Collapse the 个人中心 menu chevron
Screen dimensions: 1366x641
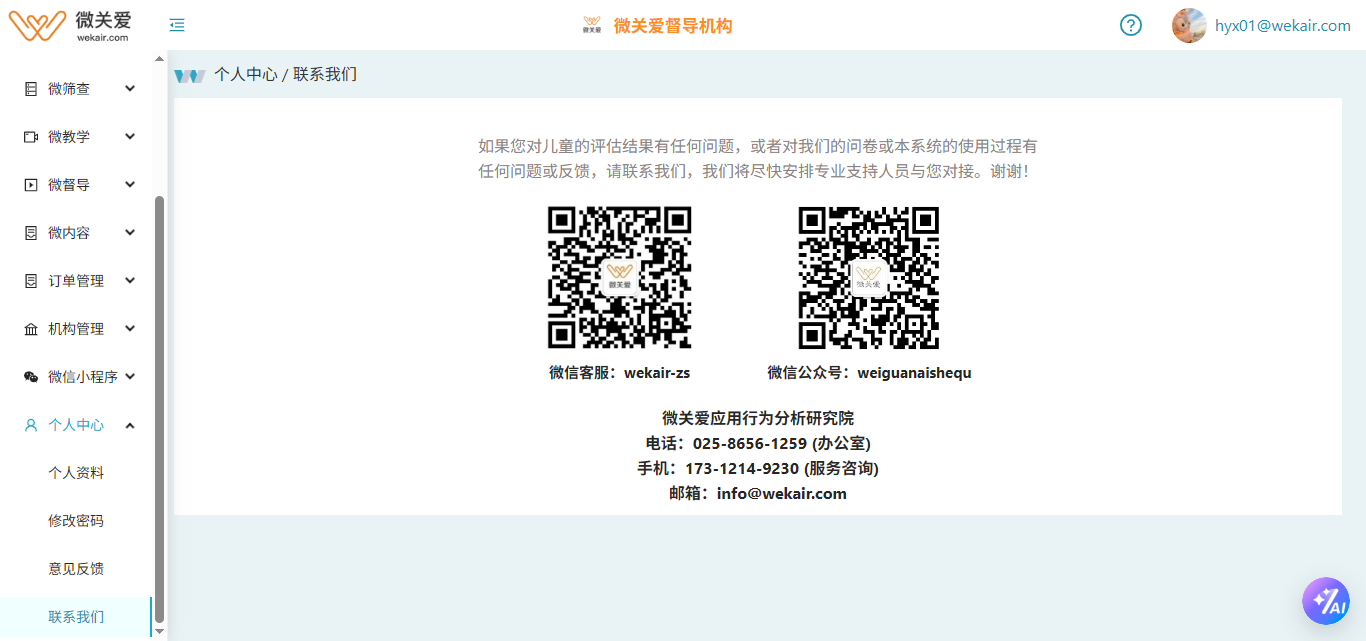coord(130,425)
